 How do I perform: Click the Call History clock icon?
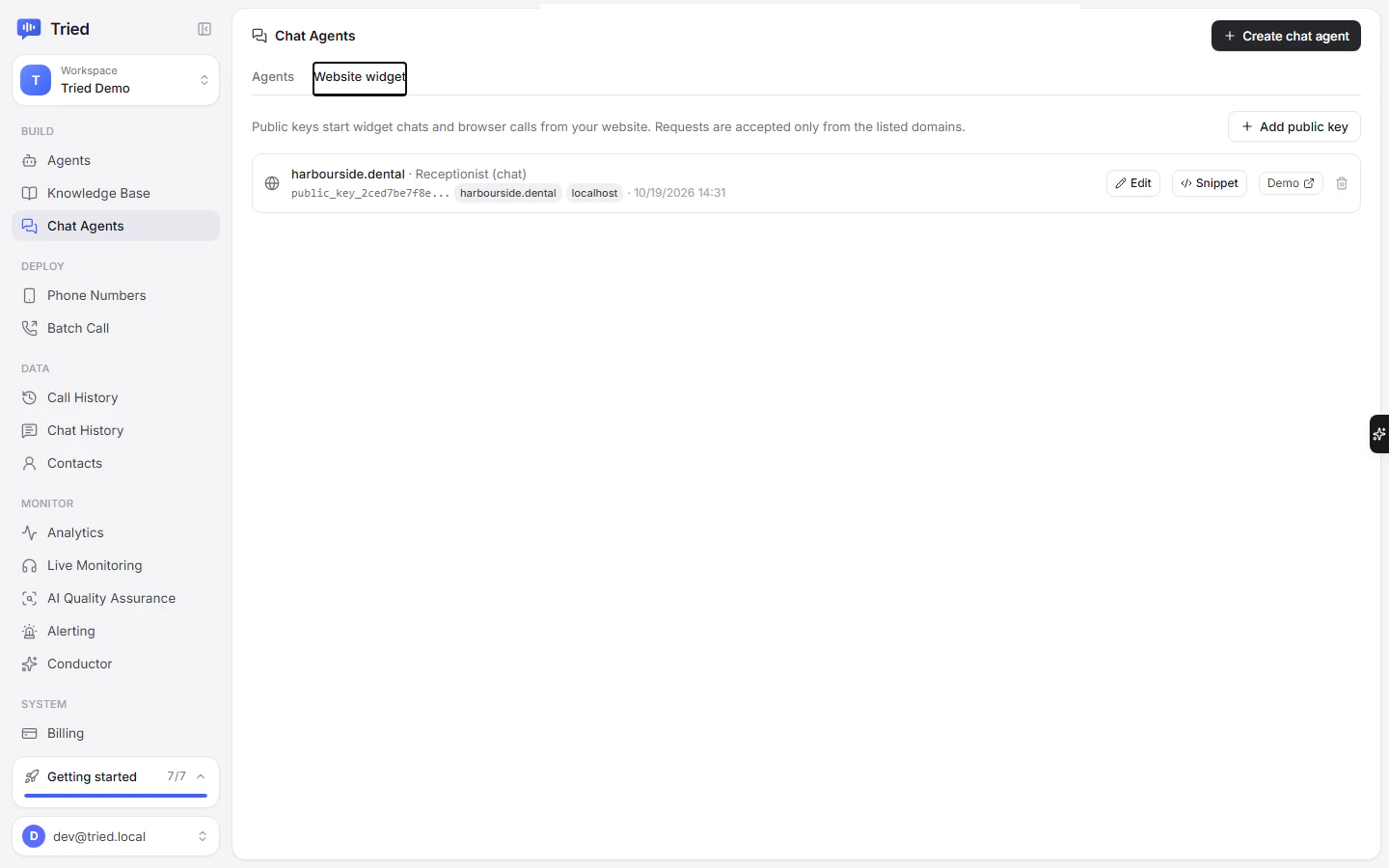pyautogui.click(x=30, y=398)
